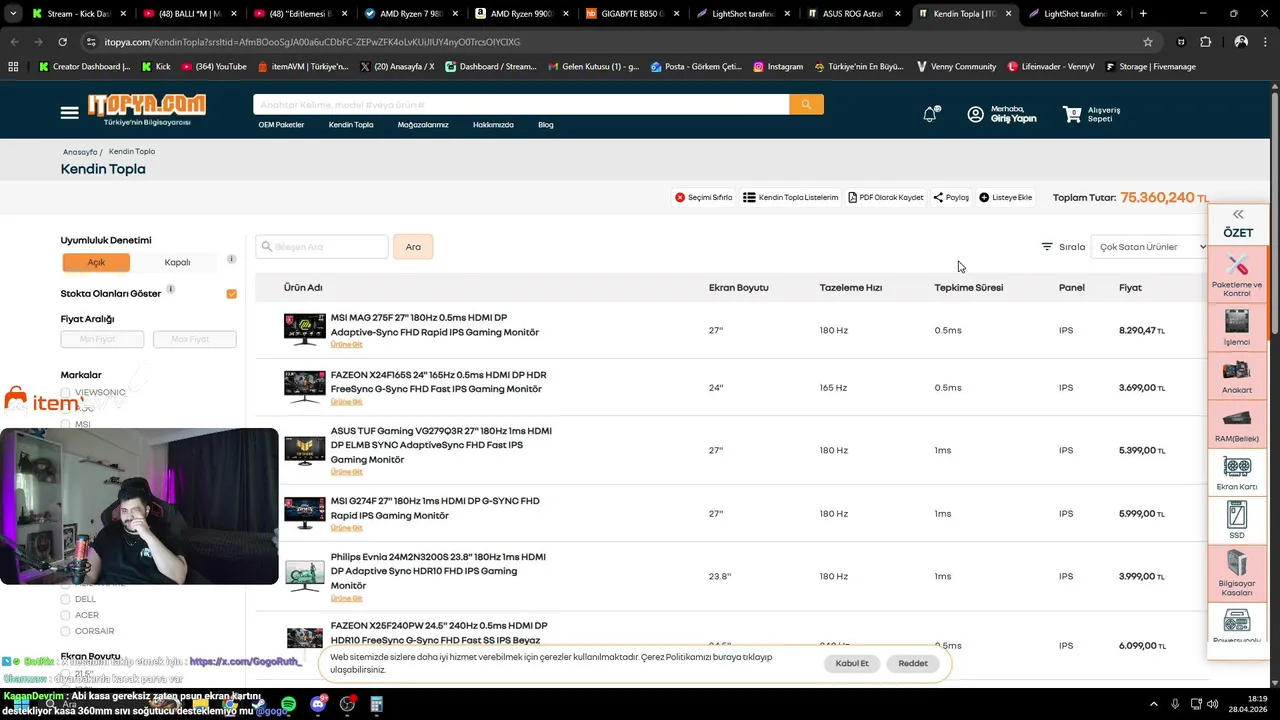Open Kendin Topla navigation item
1280x720 pixels.
pyautogui.click(x=351, y=125)
